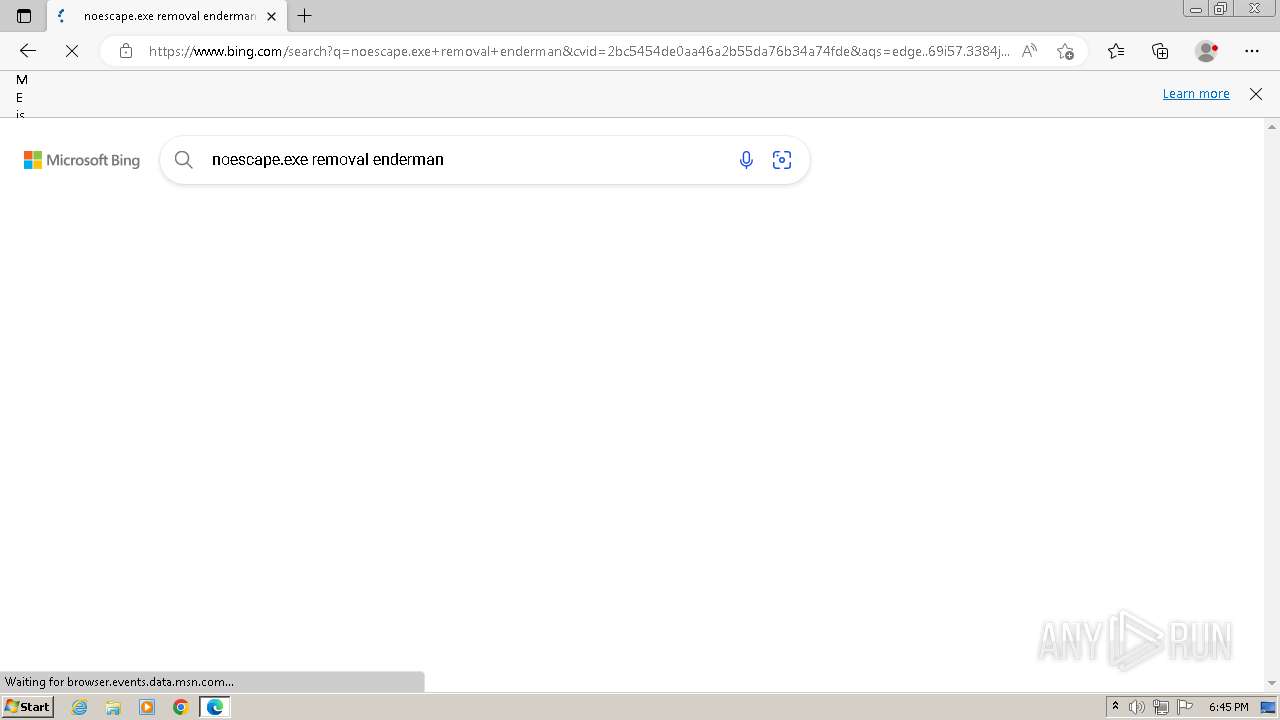Follow the Learn more link
This screenshot has width=1280, height=720.
(1196, 94)
